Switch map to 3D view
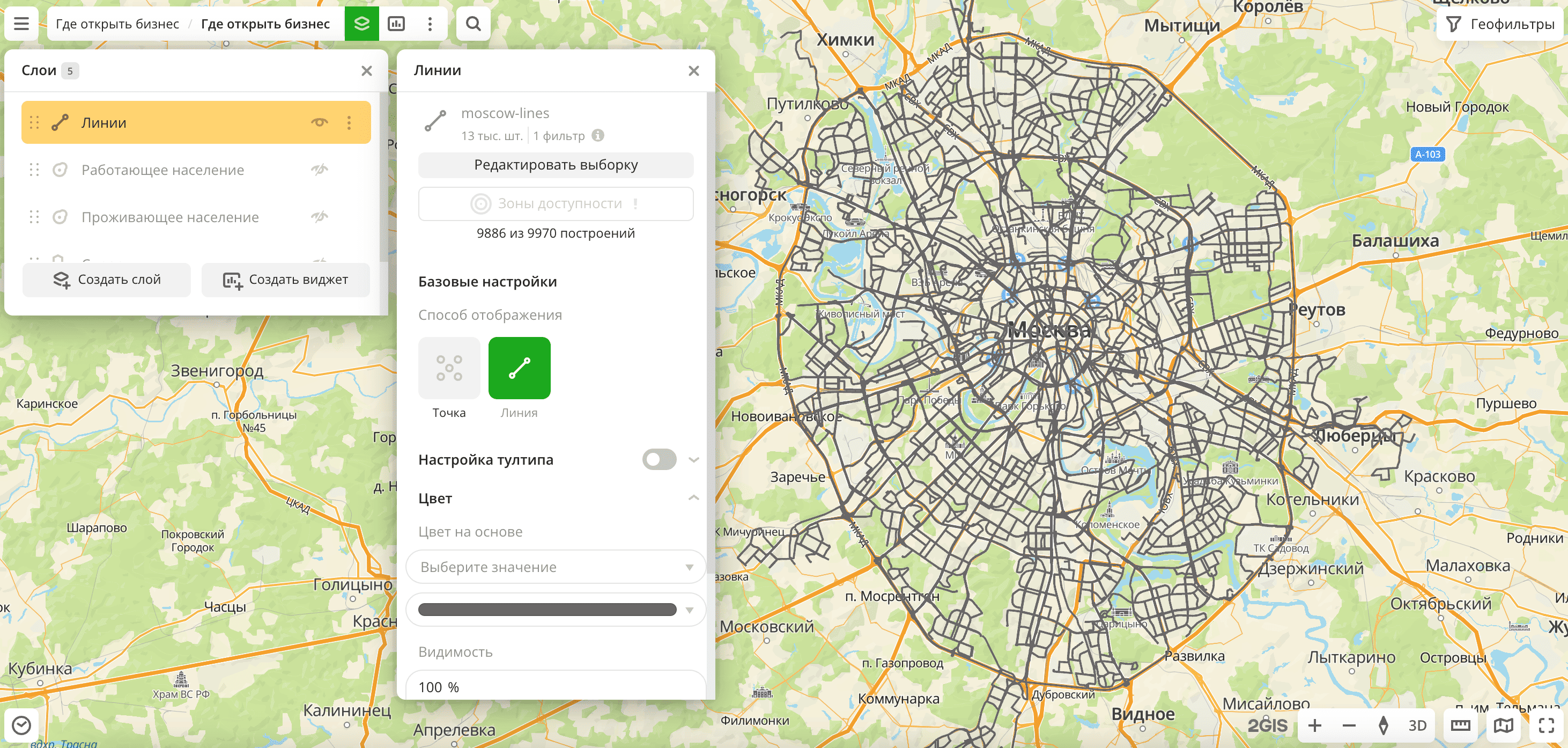The height and width of the screenshot is (748, 1568). [x=1417, y=725]
